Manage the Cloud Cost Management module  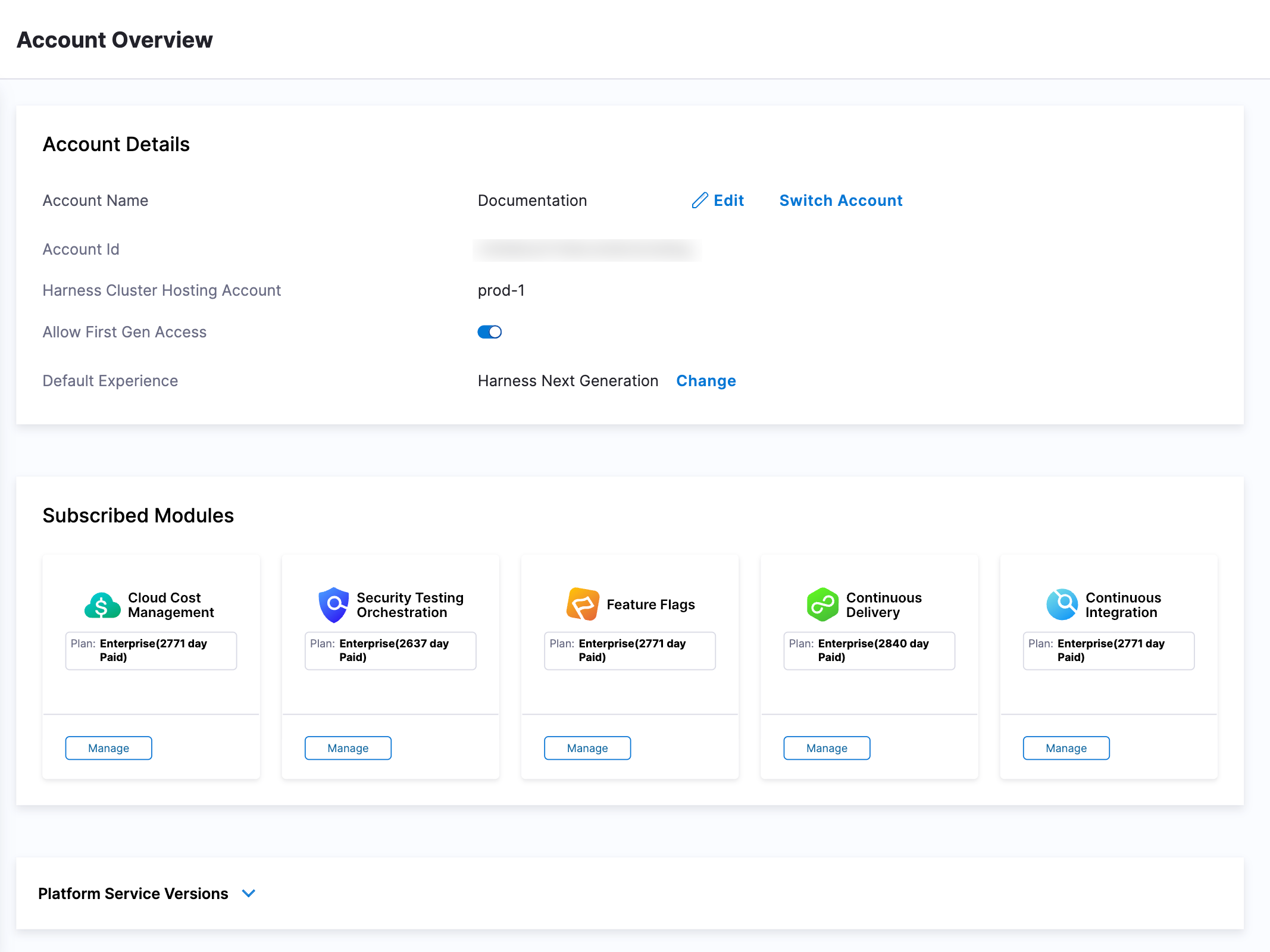[108, 748]
